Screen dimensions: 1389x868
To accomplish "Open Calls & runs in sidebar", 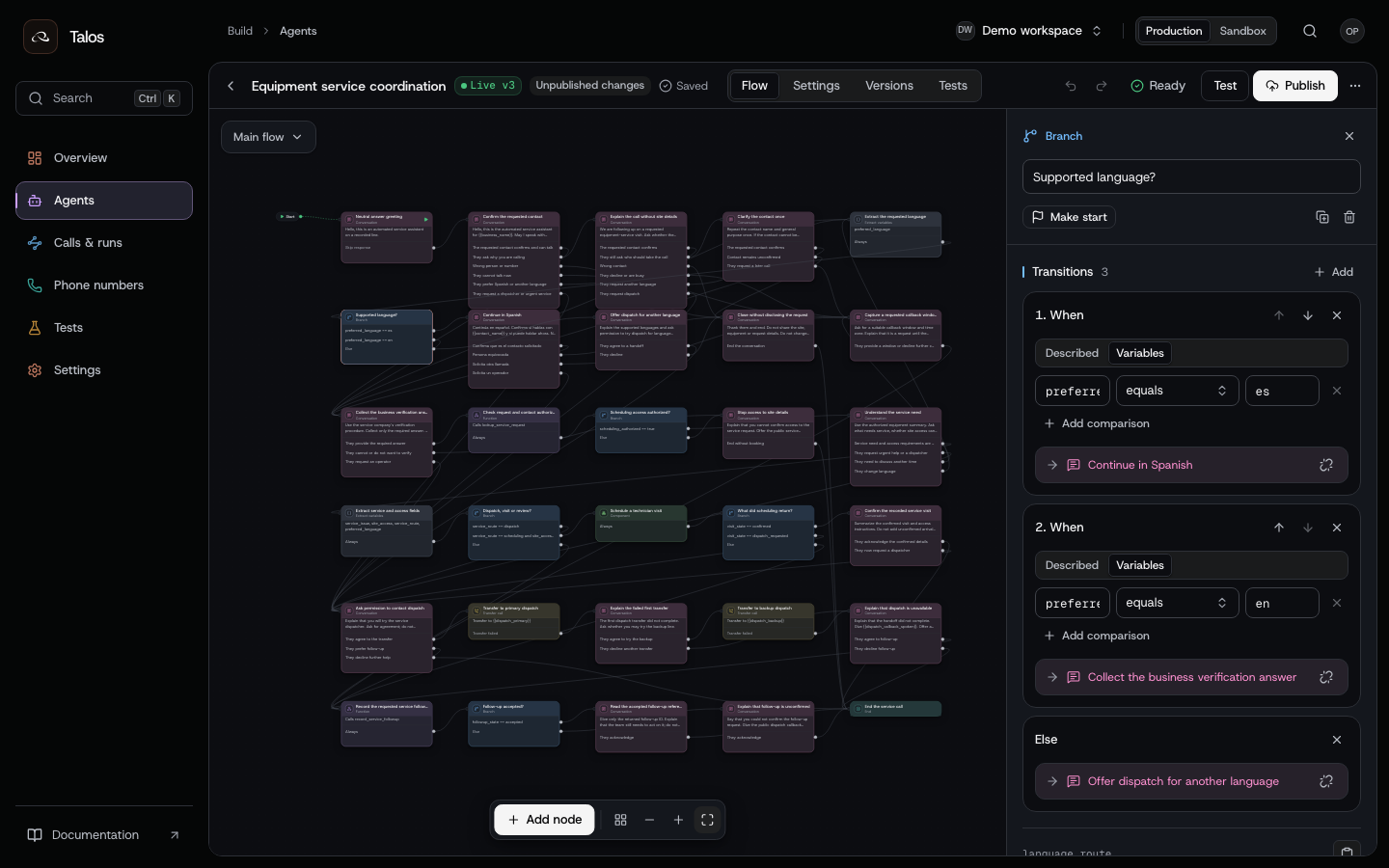I will click(104, 243).
